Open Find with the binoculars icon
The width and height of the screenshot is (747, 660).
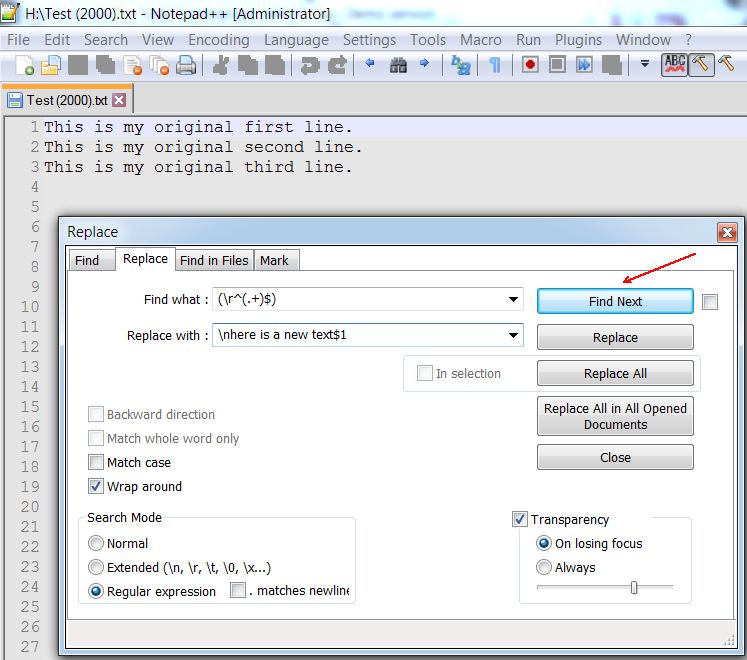pyautogui.click(x=398, y=65)
